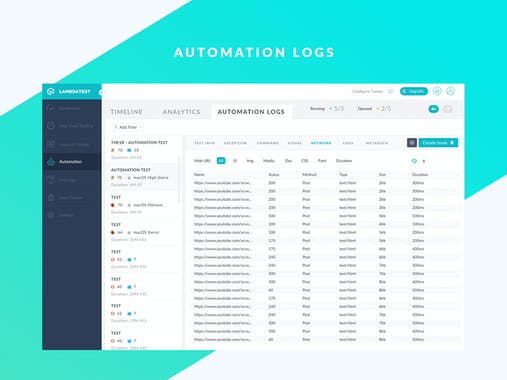507x380 pixels.
Task: Click the LambdaTest logo icon
Action: [51, 91]
